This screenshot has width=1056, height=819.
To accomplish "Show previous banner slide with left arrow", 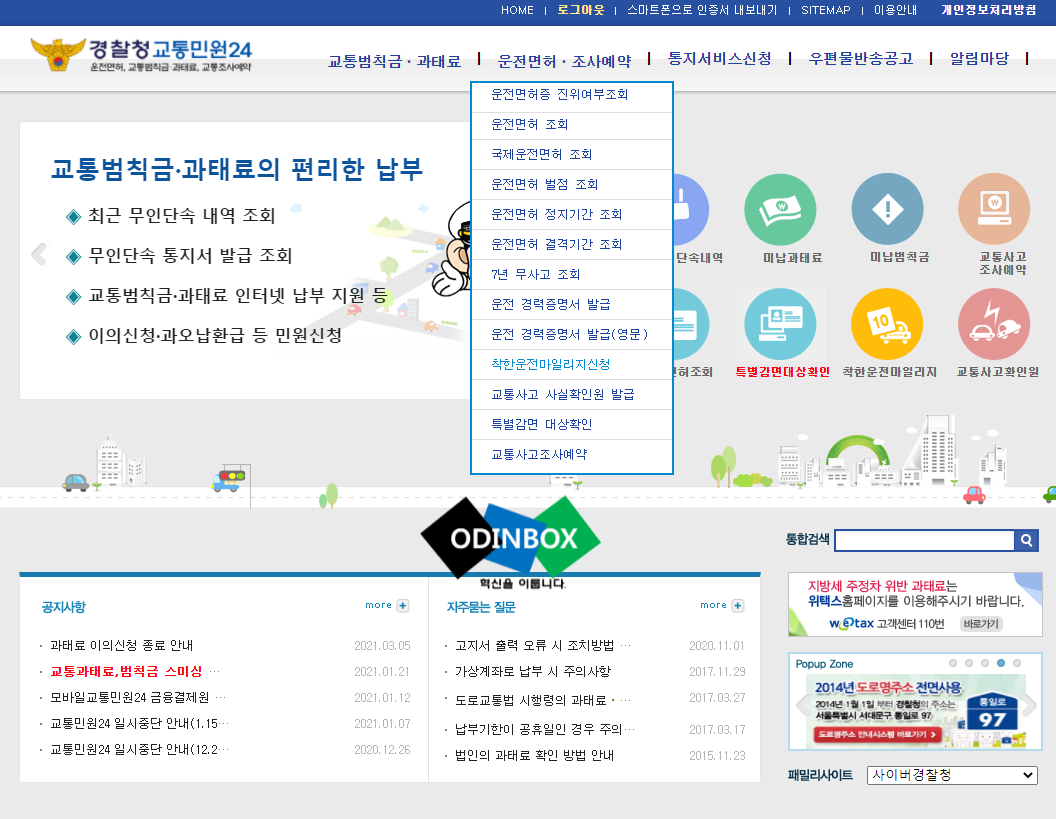I will 40,255.
